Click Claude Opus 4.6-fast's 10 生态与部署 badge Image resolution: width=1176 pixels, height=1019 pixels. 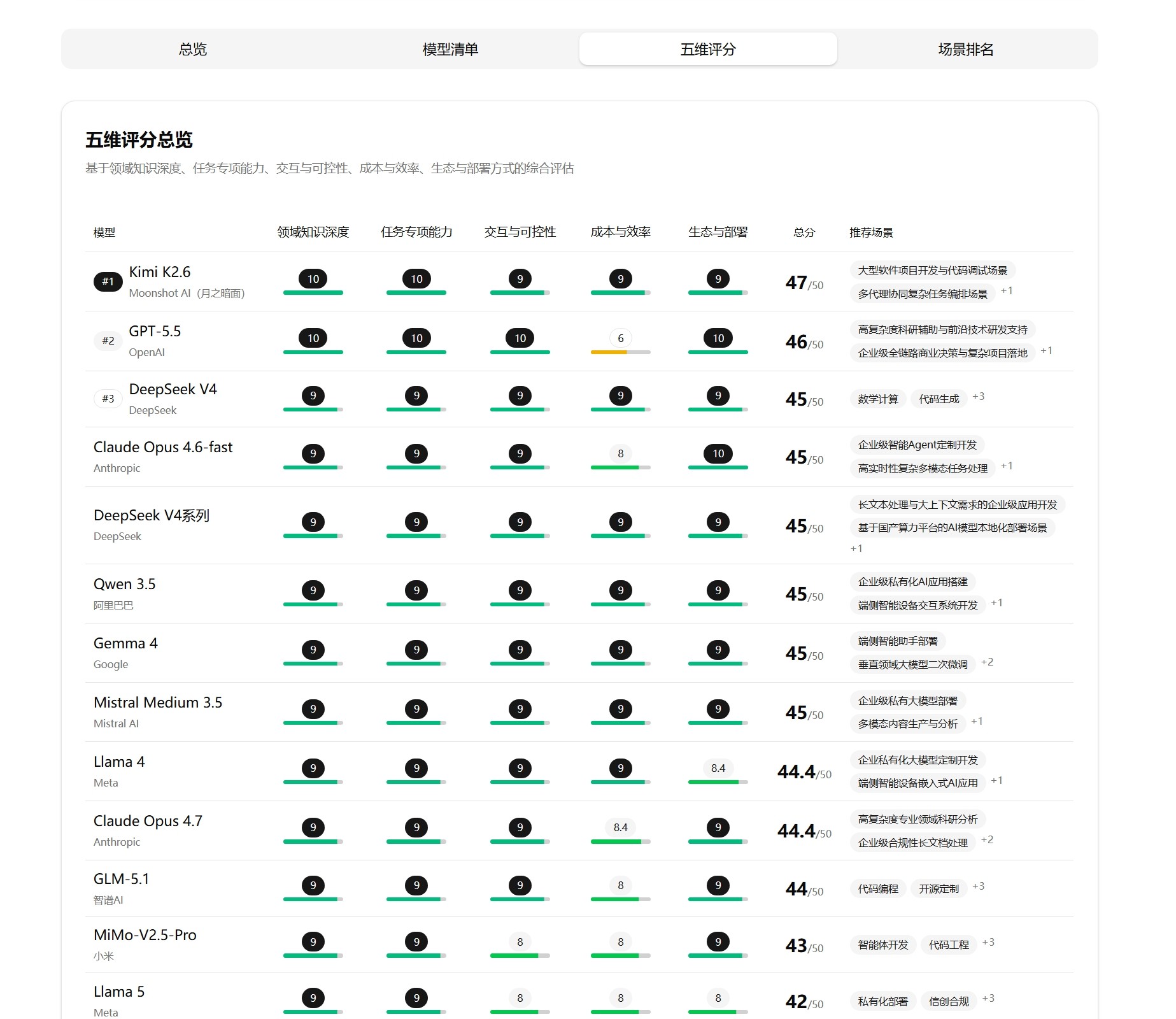click(718, 453)
